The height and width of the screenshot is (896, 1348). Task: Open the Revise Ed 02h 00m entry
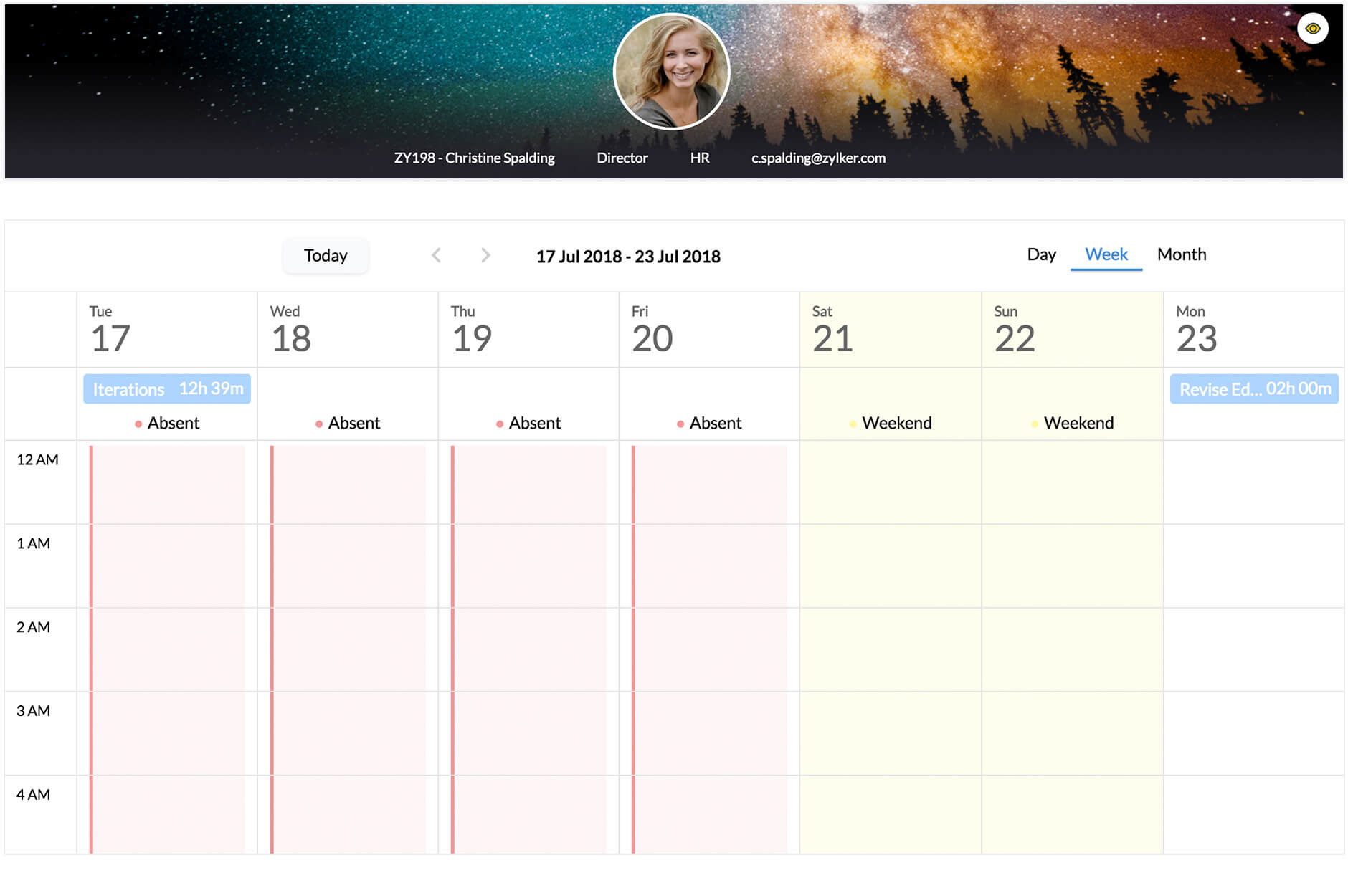tap(1254, 389)
